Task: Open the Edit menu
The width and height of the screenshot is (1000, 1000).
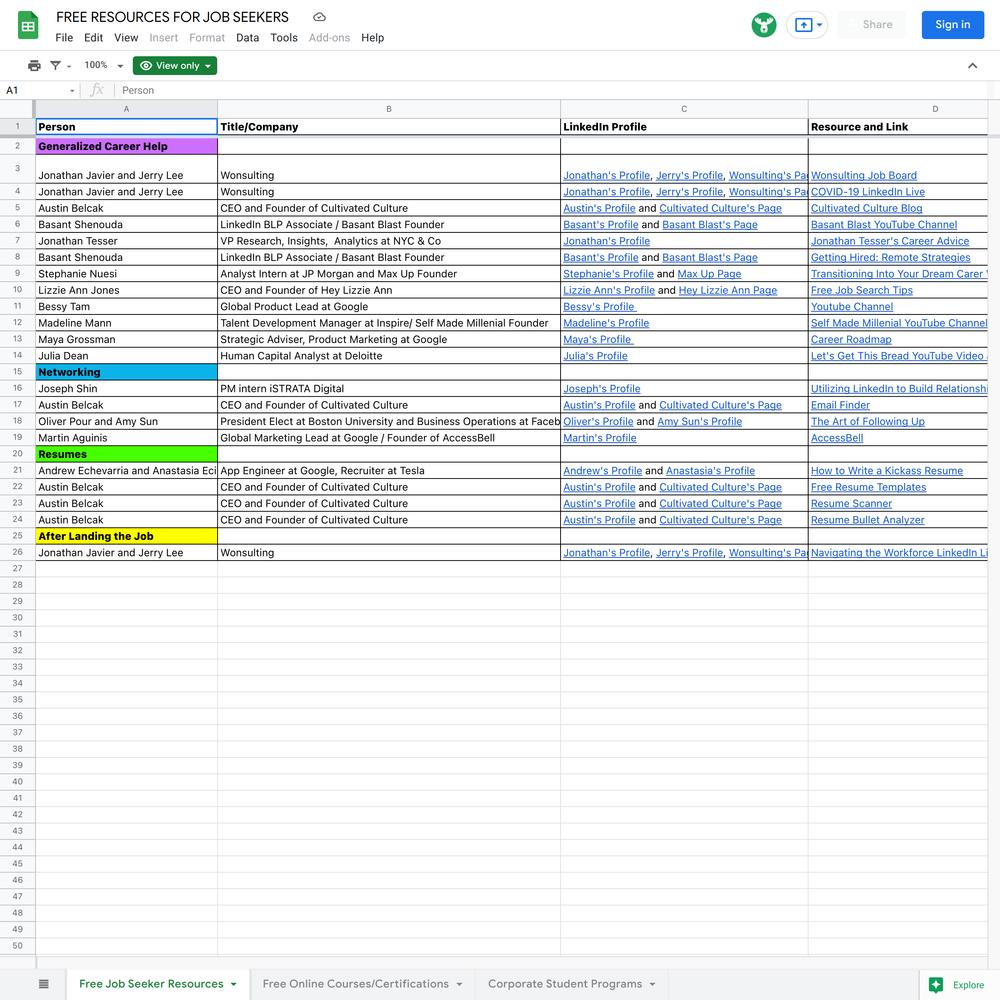Action: pyautogui.click(x=93, y=38)
